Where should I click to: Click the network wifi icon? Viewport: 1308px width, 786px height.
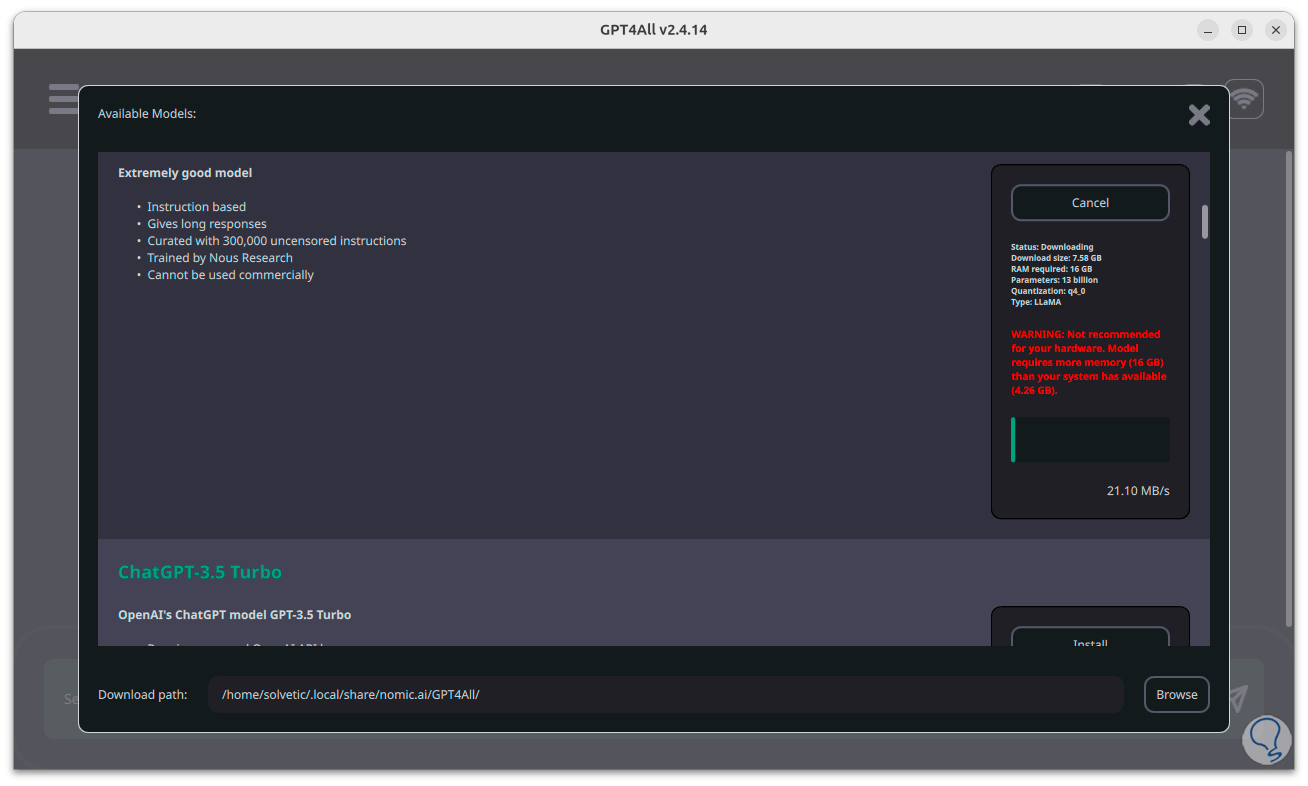(x=1244, y=99)
